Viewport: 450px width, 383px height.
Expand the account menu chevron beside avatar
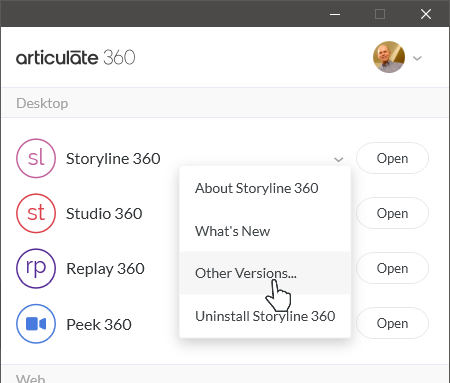(x=417, y=58)
